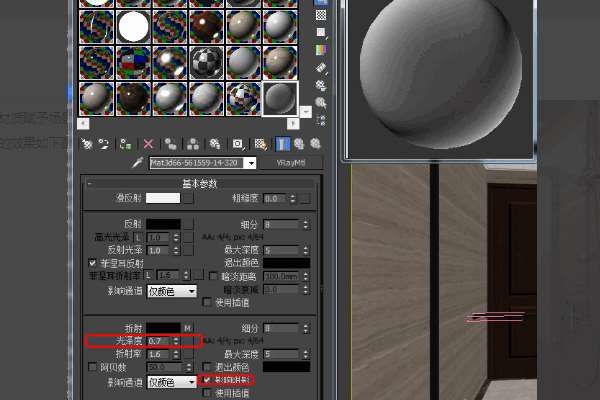Toggle the 菲涅耳反射 checkbox
This screenshot has height=400, width=600.
tap(92, 263)
